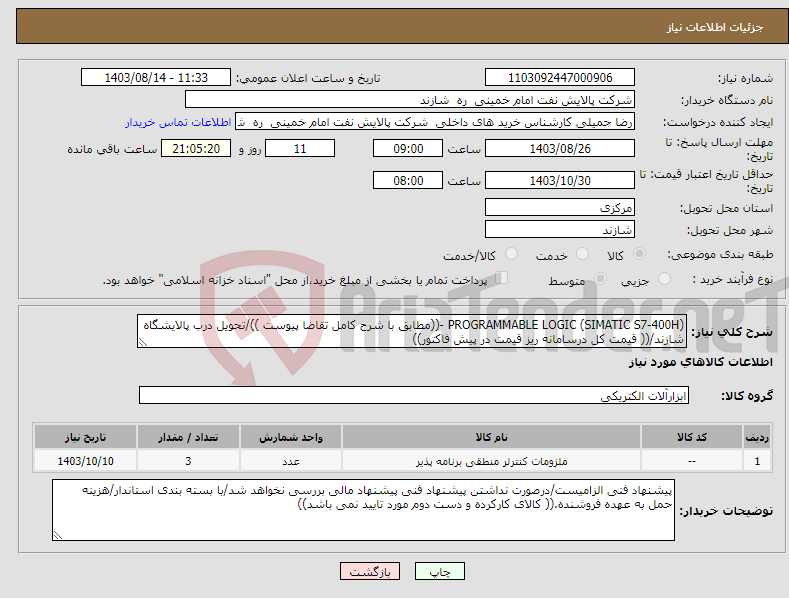The image size is (789, 598).
Task: Click the نوع فرآیند خرید label
Action: pos(733,279)
